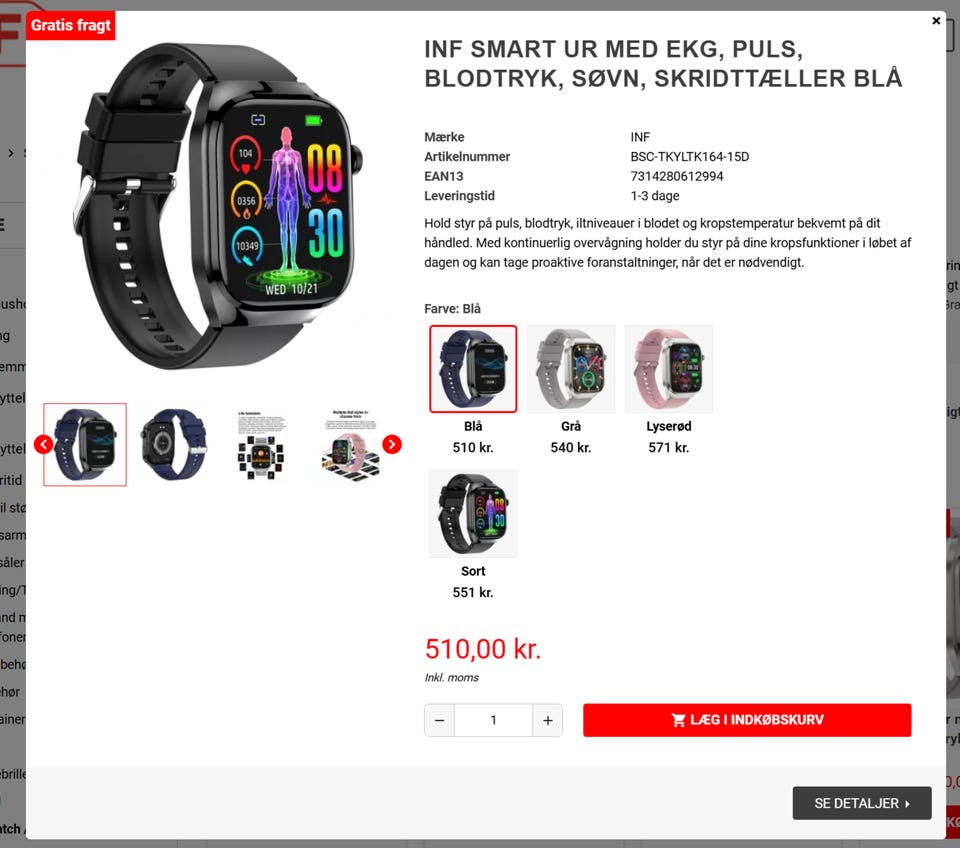Close the product quick-view popup
The height and width of the screenshot is (848, 960).
pos(936,21)
